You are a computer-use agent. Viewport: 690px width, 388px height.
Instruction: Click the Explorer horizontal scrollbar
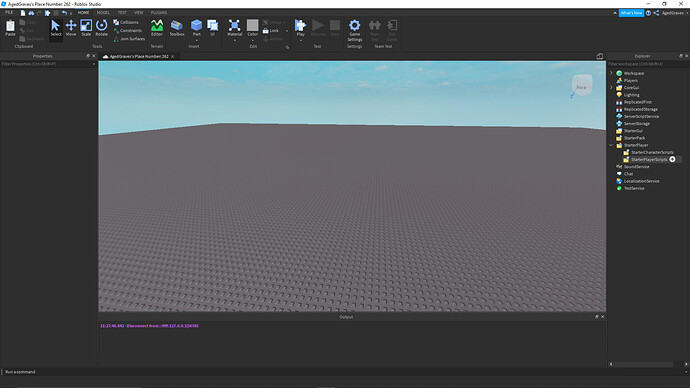point(643,364)
